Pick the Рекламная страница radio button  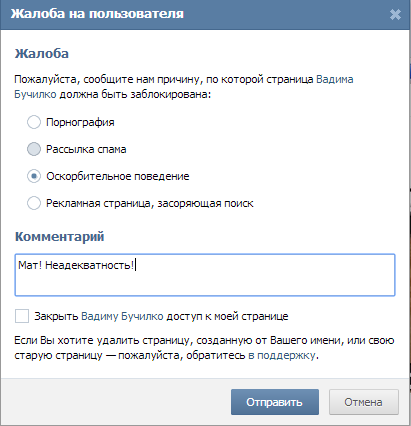[x=34, y=203]
